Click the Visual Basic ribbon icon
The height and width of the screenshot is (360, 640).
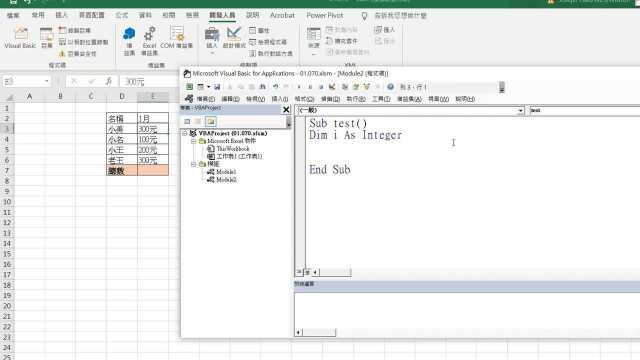pyautogui.click(x=20, y=38)
